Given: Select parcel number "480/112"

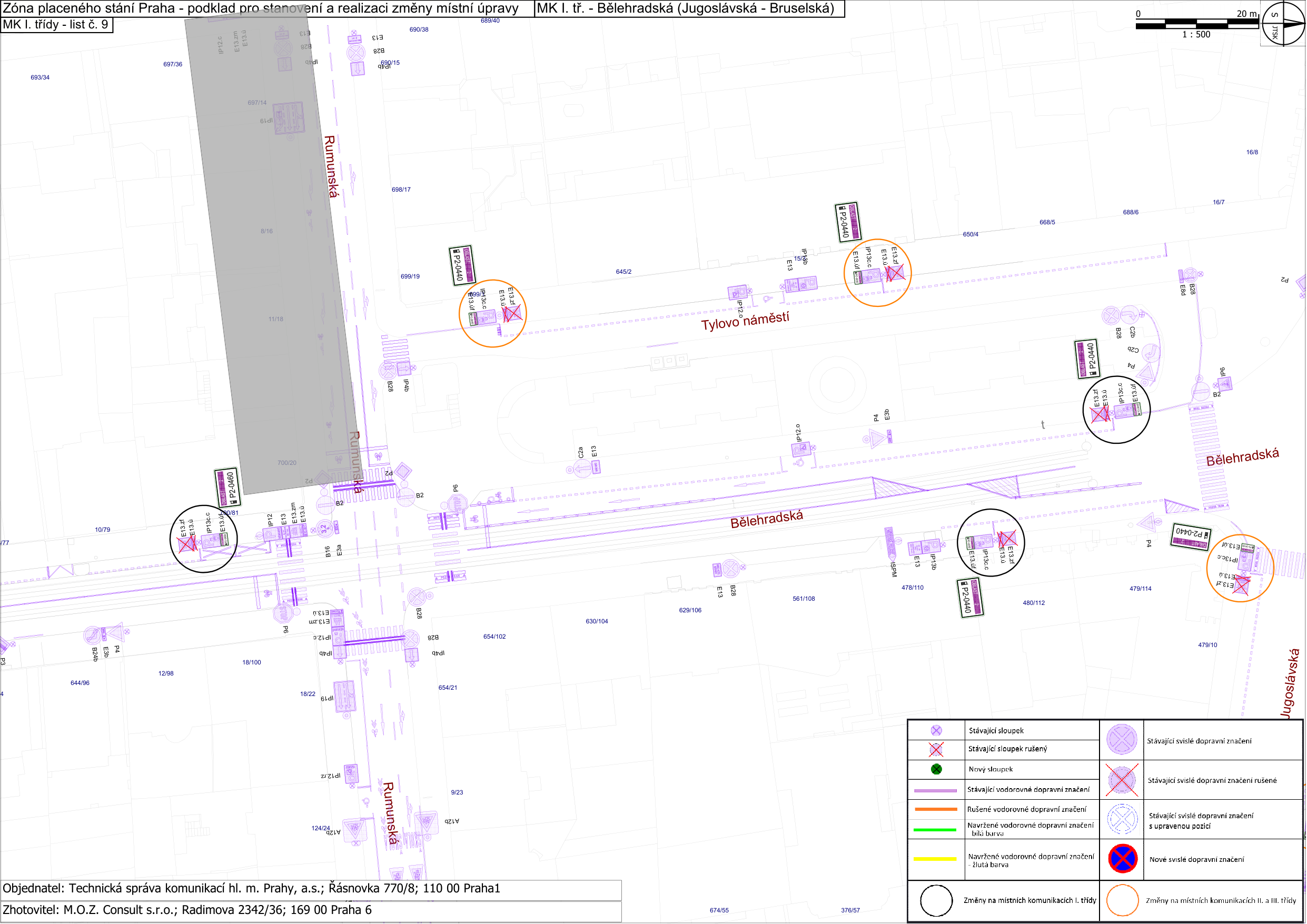Looking at the screenshot, I should pyautogui.click(x=1034, y=603).
